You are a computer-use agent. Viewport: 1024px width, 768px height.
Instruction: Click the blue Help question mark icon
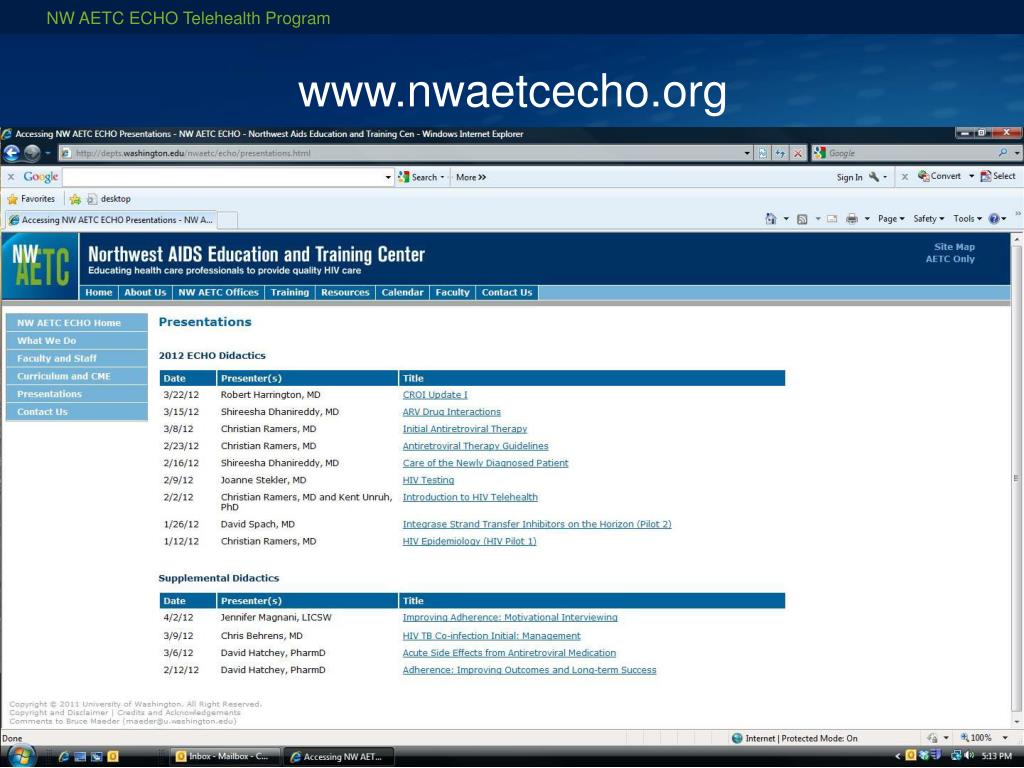994,219
